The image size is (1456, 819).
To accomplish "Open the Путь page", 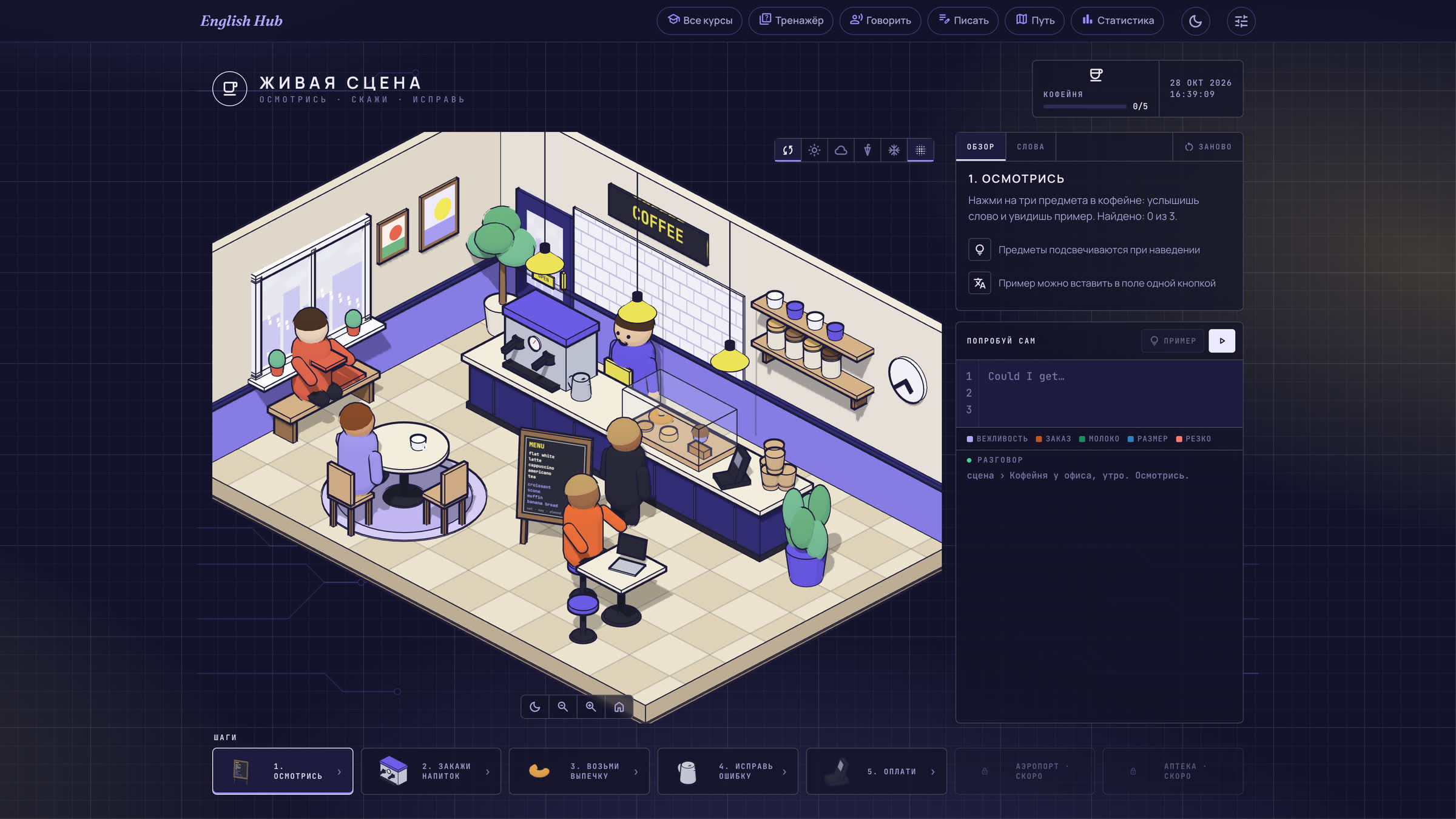I will click(x=1035, y=21).
